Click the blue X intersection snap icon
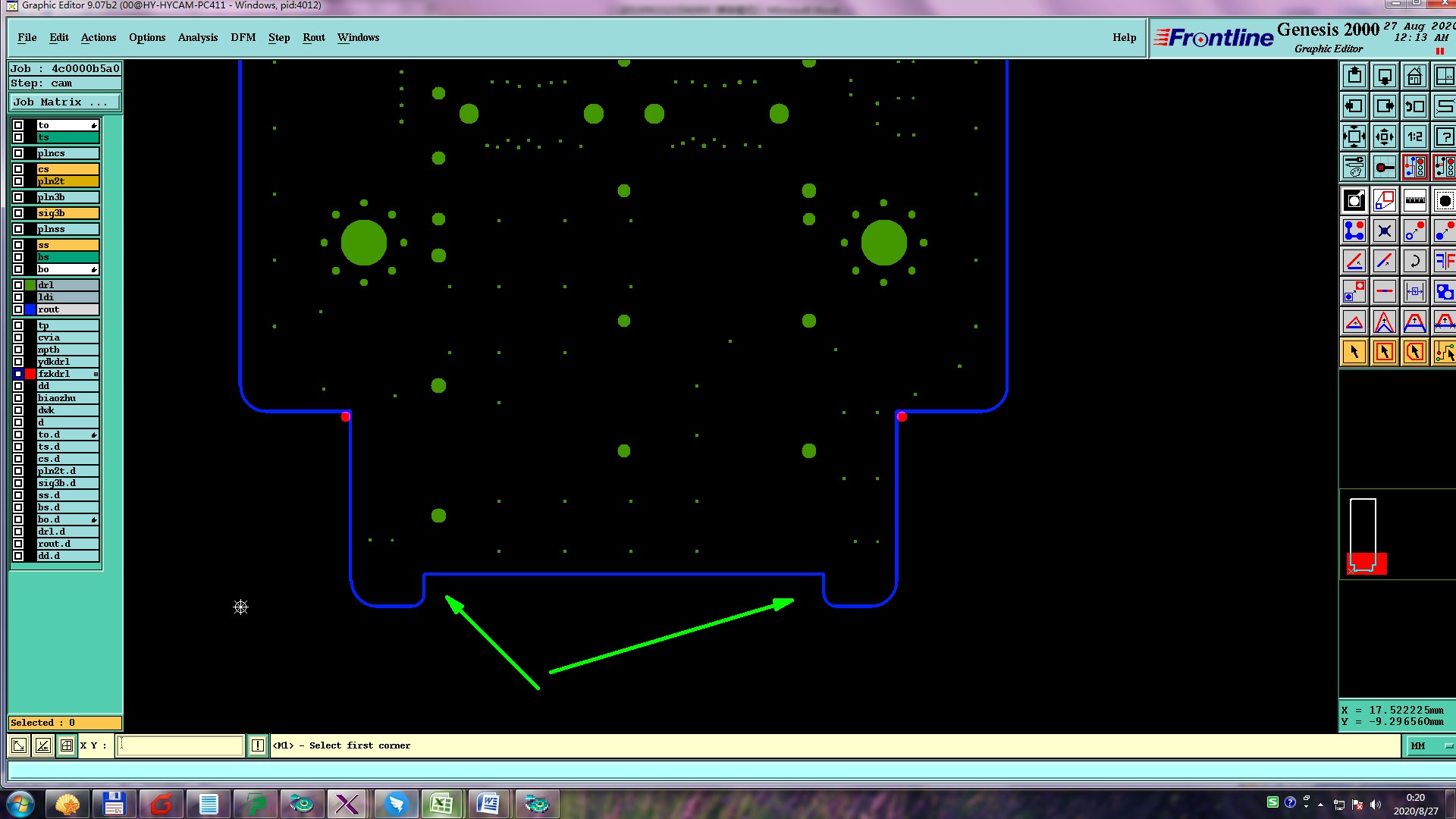This screenshot has height=819, width=1456. click(1384, 231)
